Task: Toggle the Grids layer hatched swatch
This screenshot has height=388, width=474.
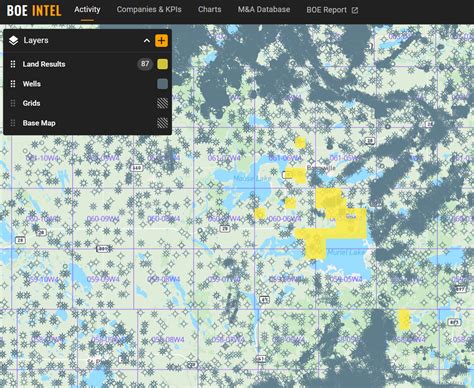Action: (162, 103)
